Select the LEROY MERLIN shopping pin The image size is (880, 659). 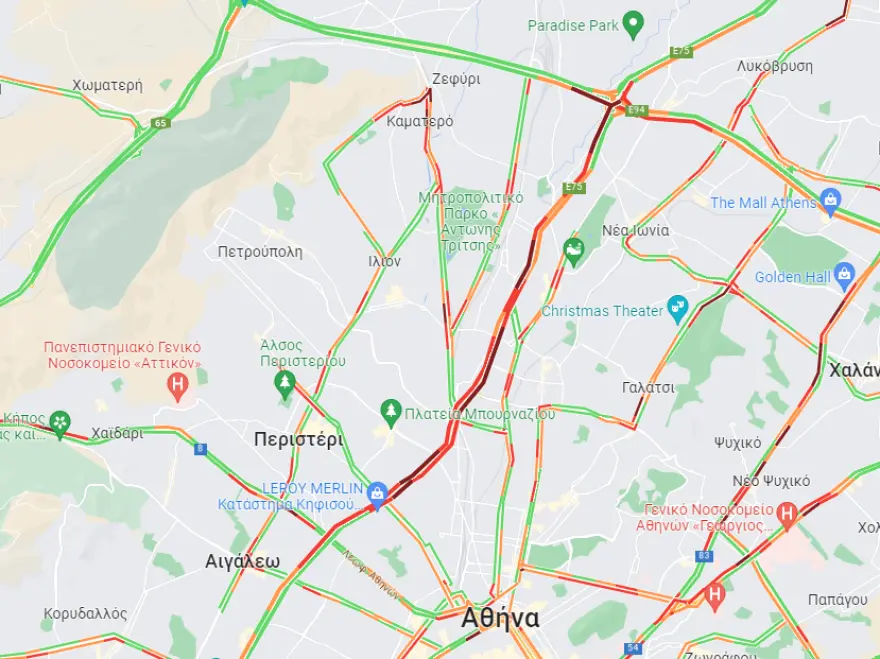tap(377, 495)
